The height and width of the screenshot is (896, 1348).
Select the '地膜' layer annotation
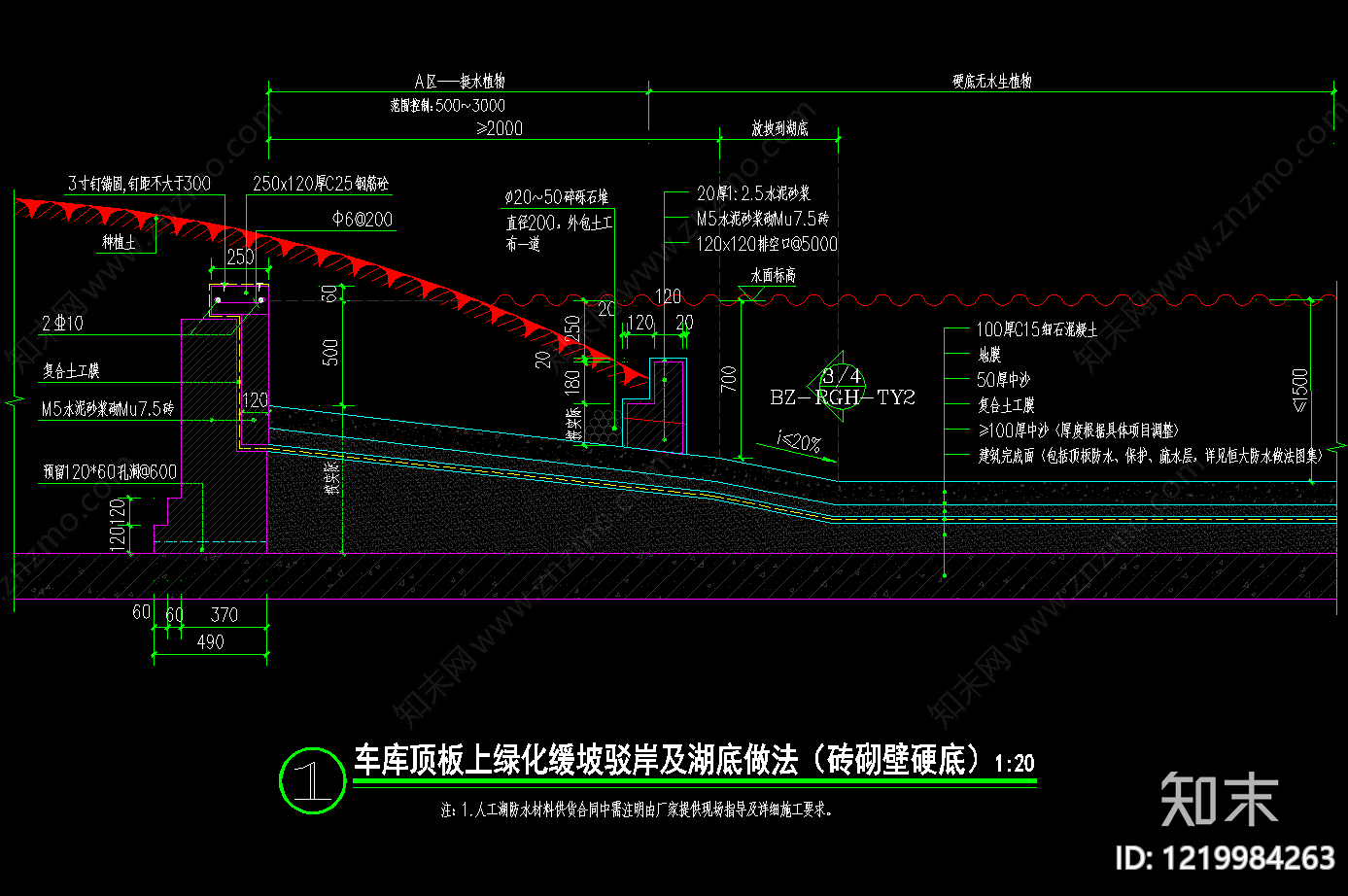coord(988,356)
